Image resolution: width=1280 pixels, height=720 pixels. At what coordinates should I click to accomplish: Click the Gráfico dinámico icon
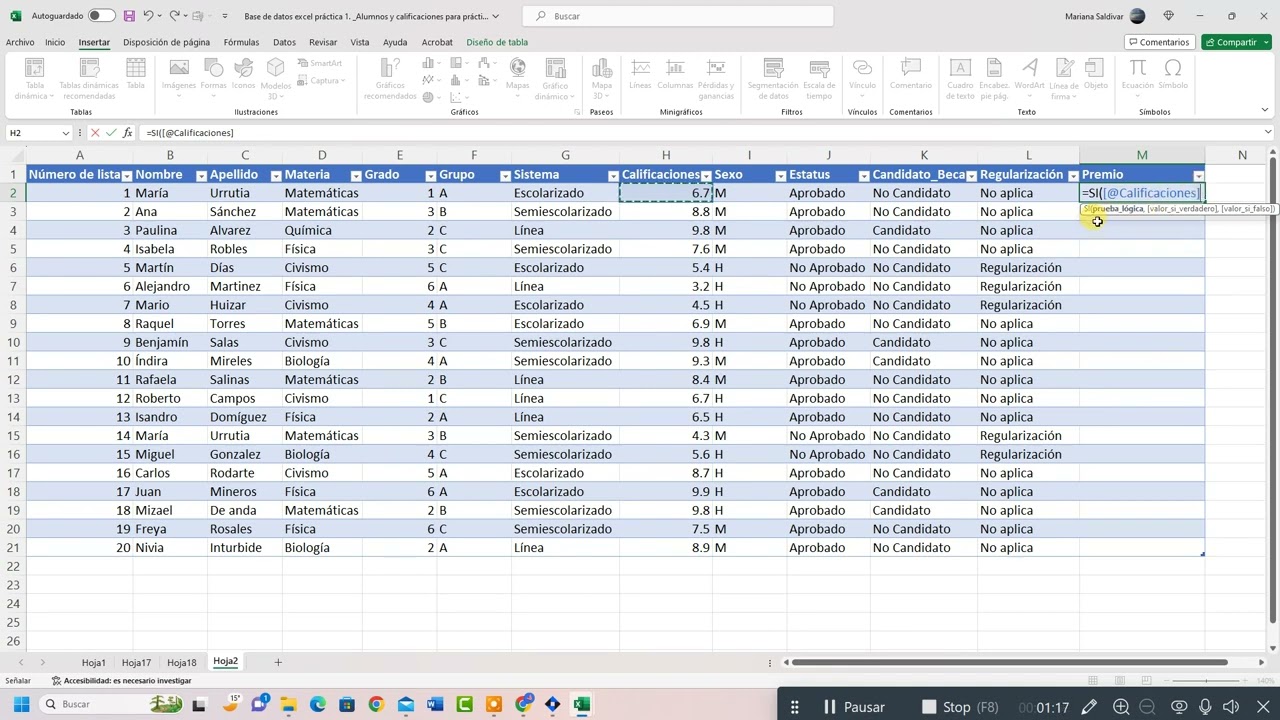[555, 78]
